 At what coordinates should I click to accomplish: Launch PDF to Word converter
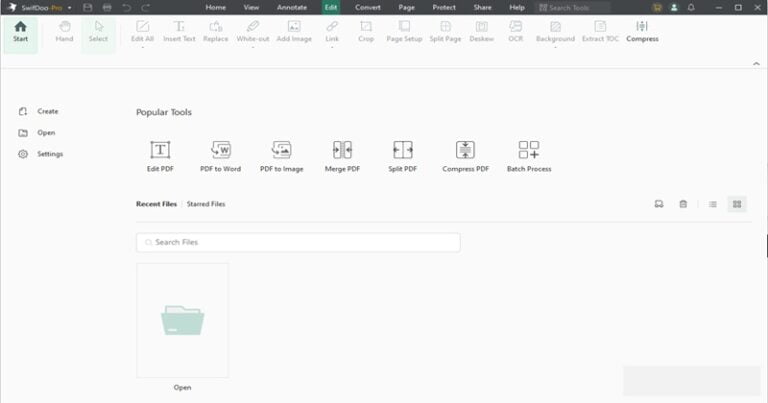click(220, 156)
